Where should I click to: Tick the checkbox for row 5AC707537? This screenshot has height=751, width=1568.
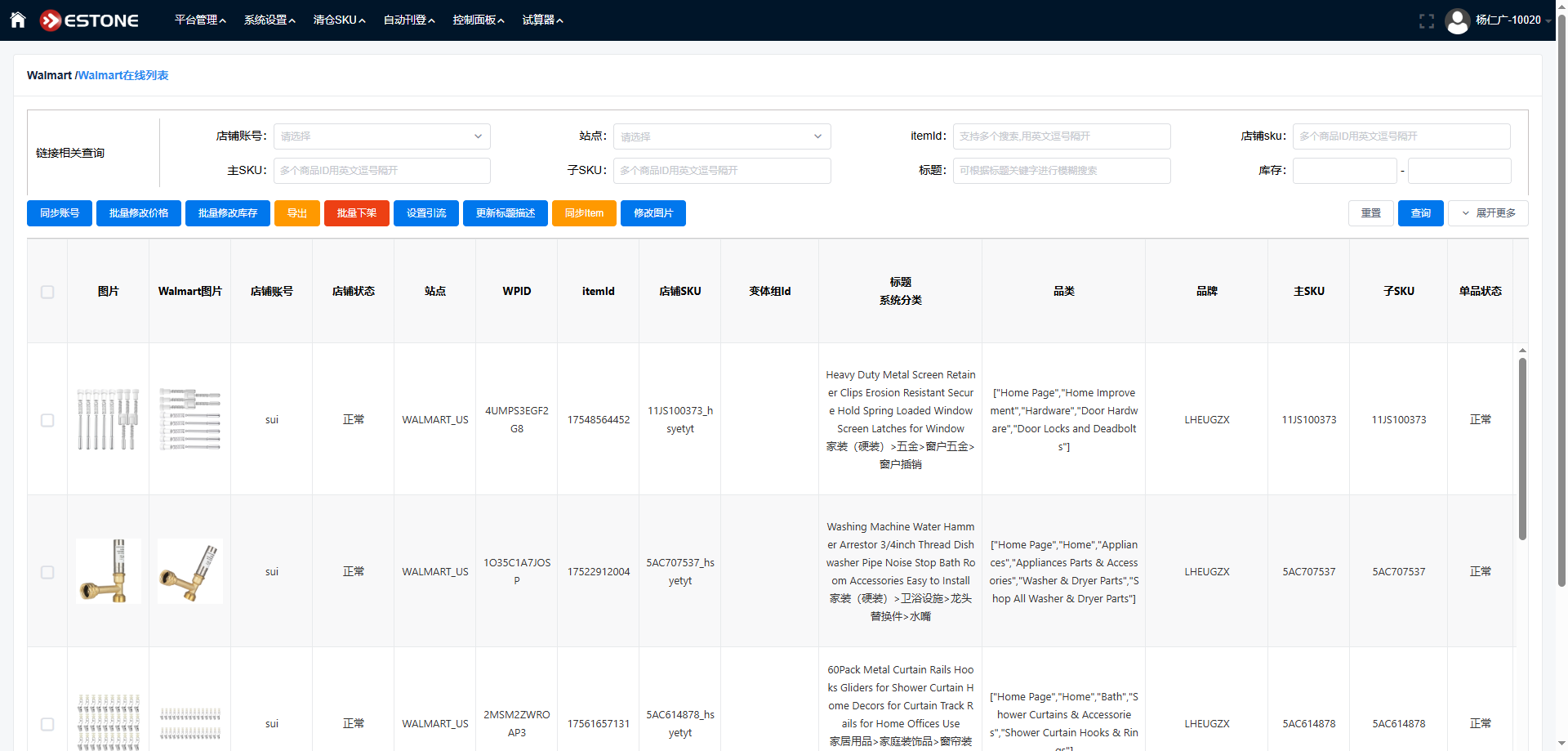[47, 572]
